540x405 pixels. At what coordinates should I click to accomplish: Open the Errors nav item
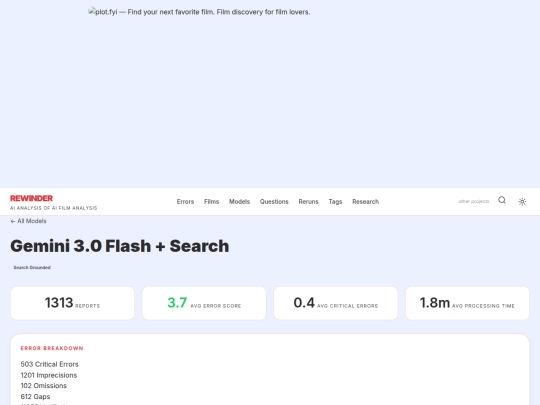click(x=185, y=201)
